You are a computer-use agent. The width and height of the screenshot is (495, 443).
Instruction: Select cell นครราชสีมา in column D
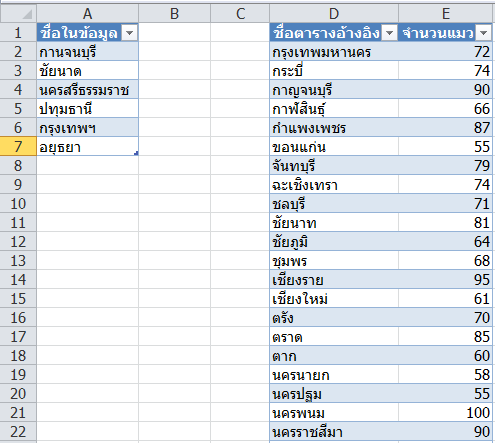coord(334,432)
